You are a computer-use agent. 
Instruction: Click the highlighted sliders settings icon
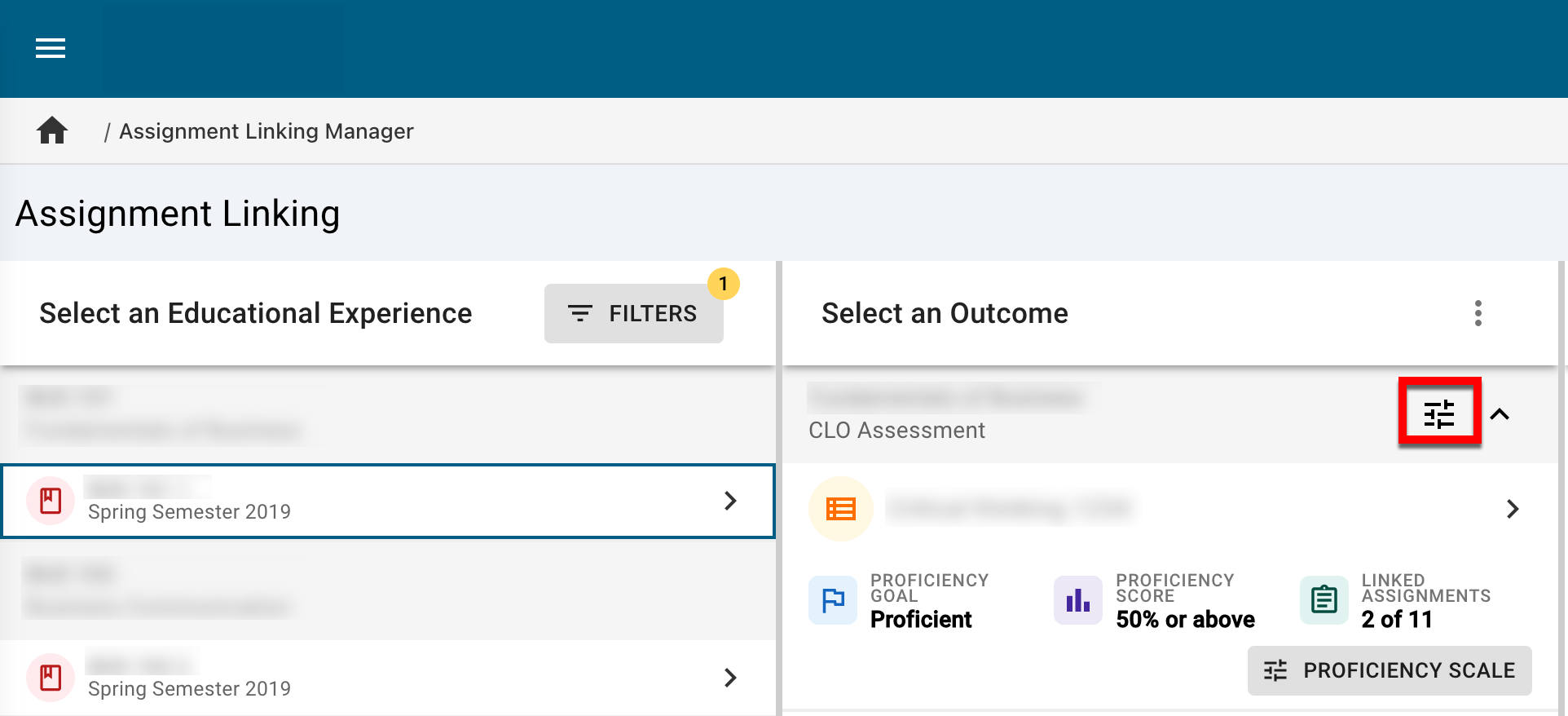coord(1439,414)
